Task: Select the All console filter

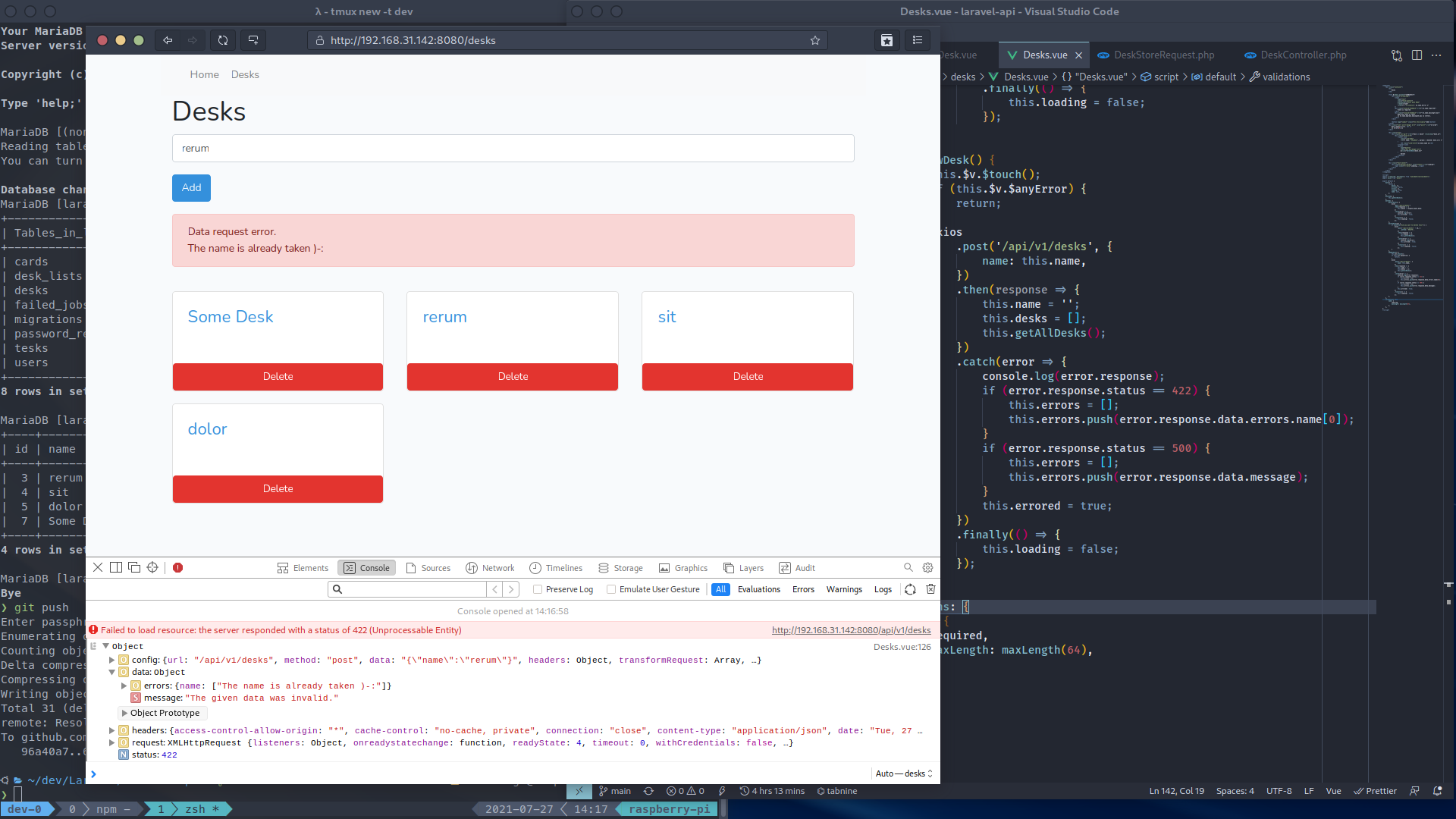Action: (x=720, y=589)
